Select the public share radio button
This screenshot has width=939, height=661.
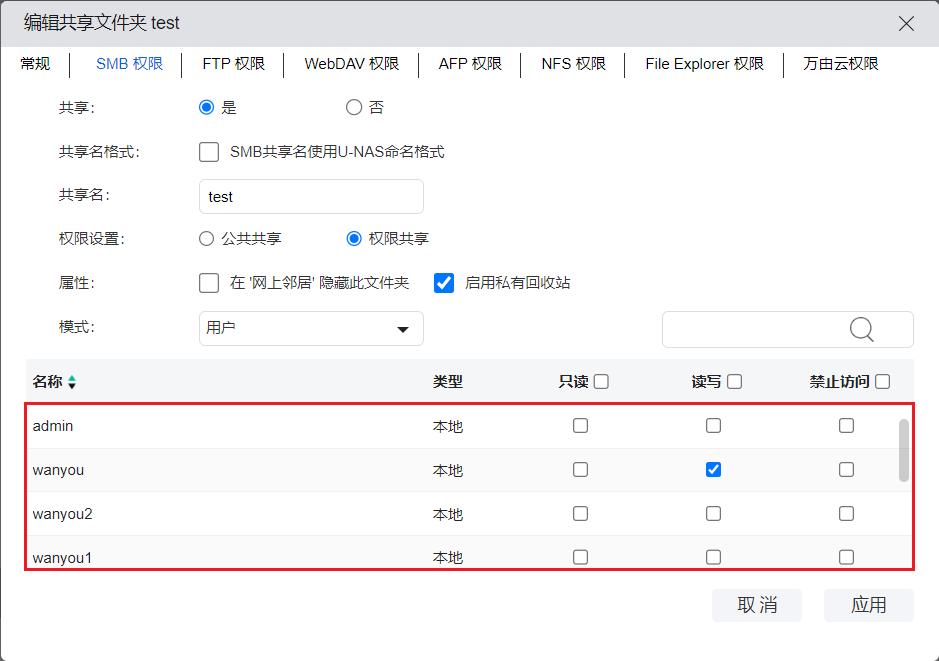[207, 239]
